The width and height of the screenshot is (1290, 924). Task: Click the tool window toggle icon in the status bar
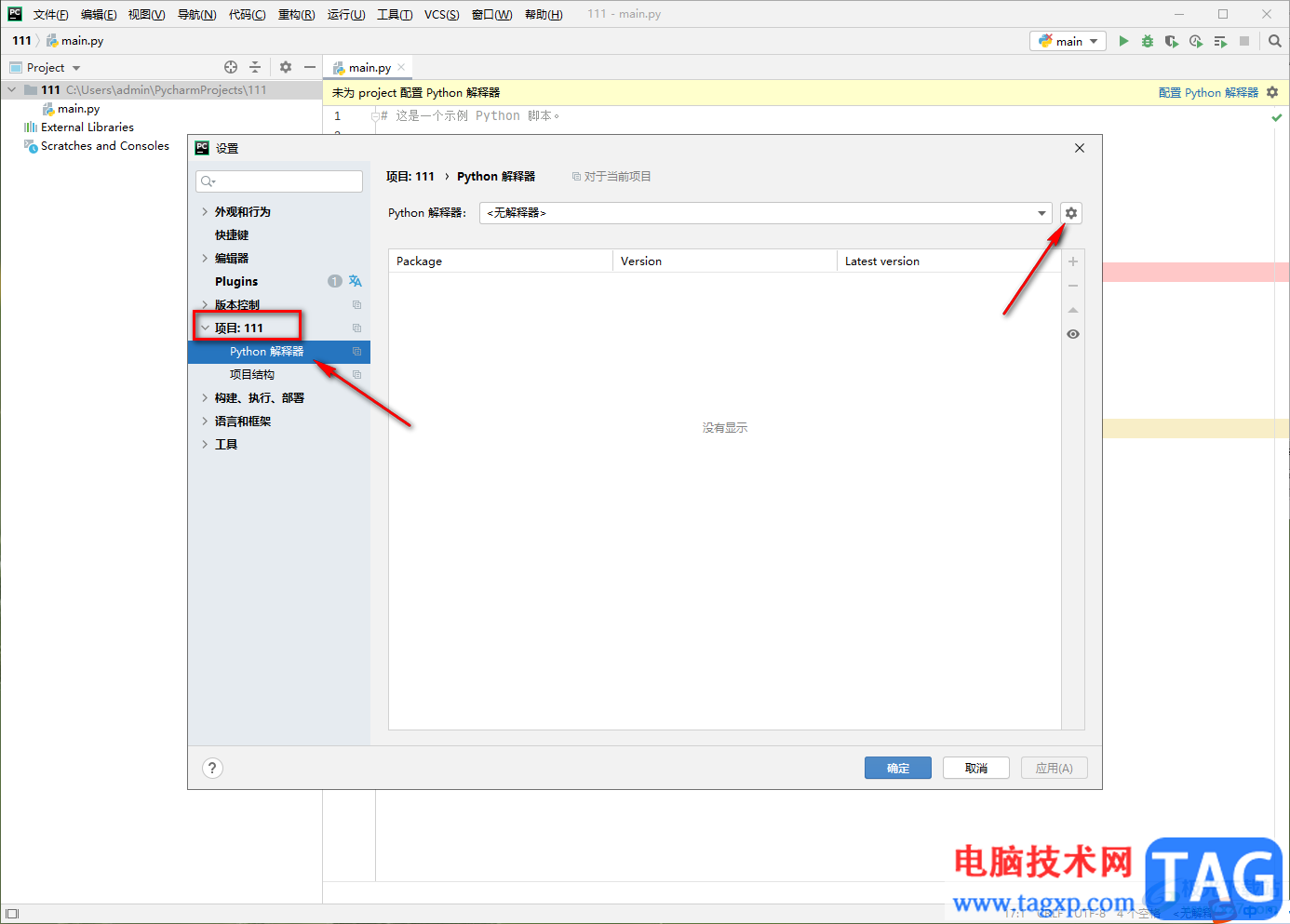[x=12, y=914]
